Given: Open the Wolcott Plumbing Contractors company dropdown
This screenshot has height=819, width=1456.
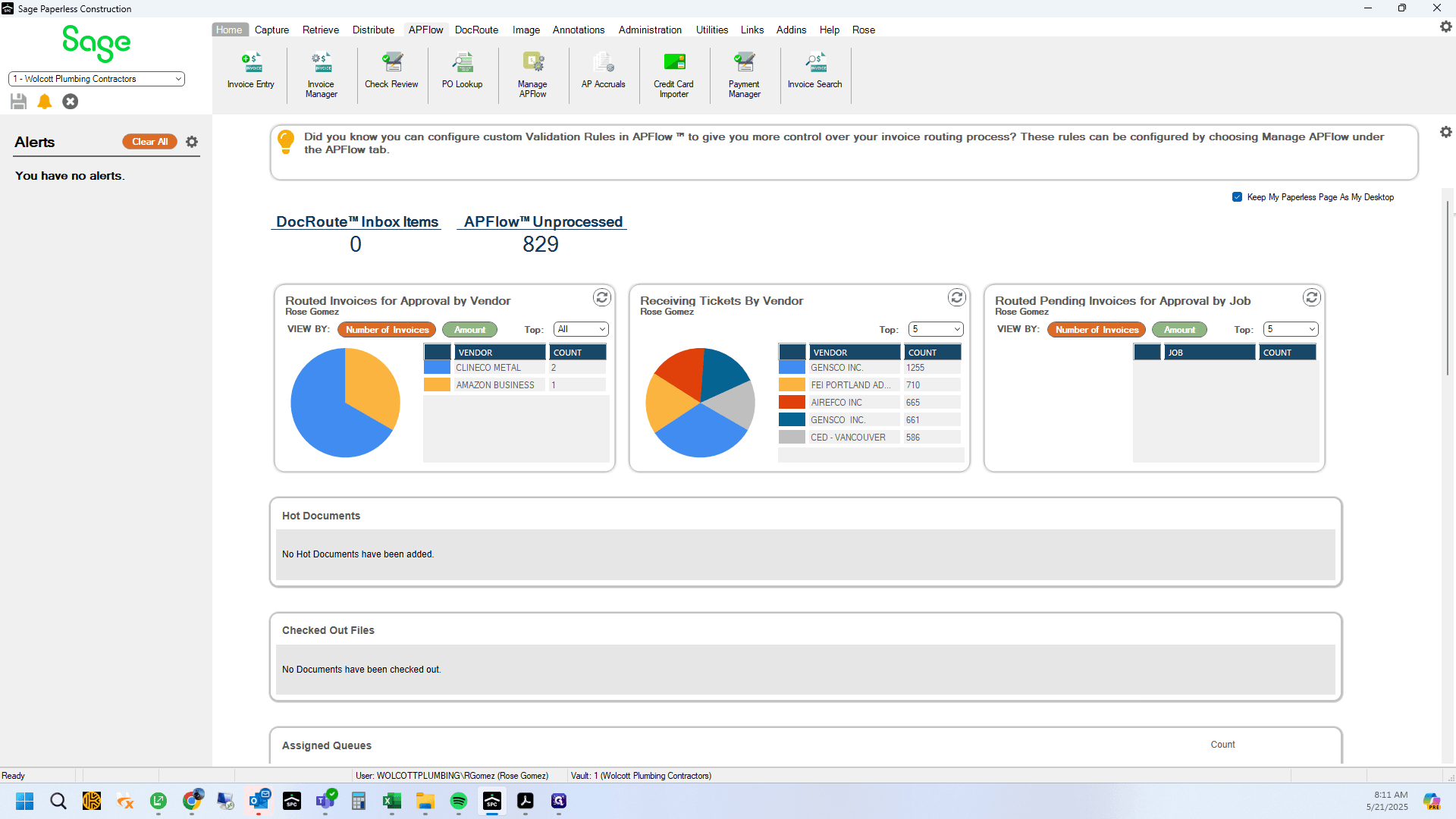Looking at the screenshot, I should pos(96,79).
